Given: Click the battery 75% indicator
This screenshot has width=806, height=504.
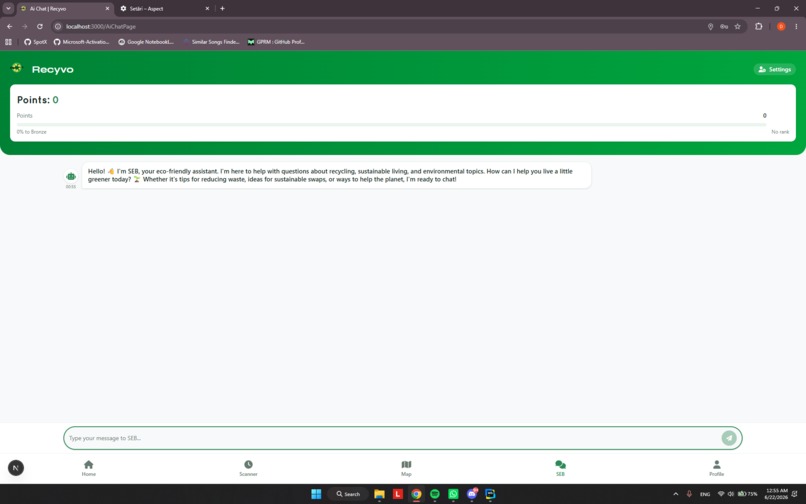Looking at the screenshot, I should (x=748, y=494).
